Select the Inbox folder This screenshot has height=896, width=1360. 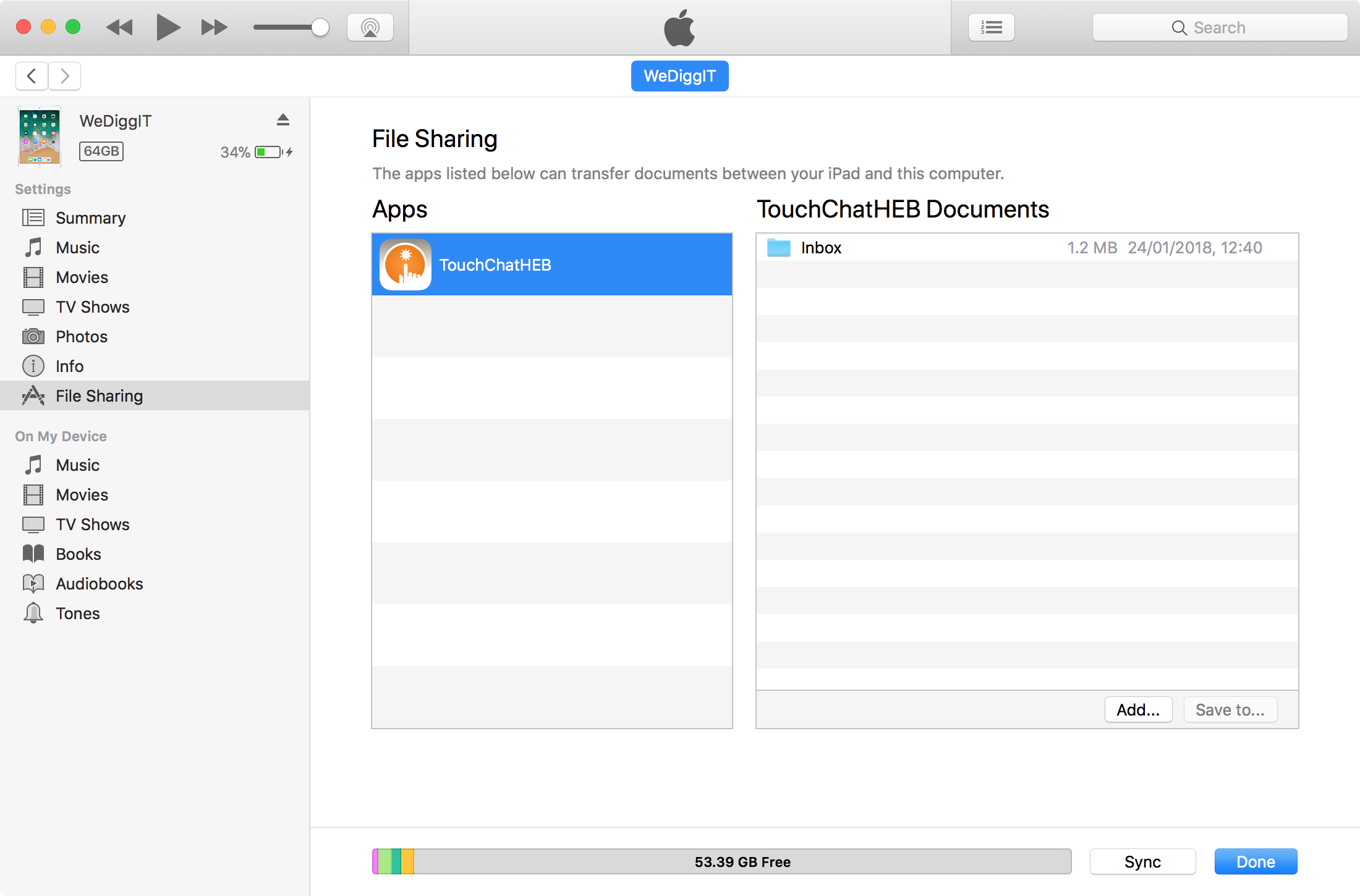coord(820,248)
